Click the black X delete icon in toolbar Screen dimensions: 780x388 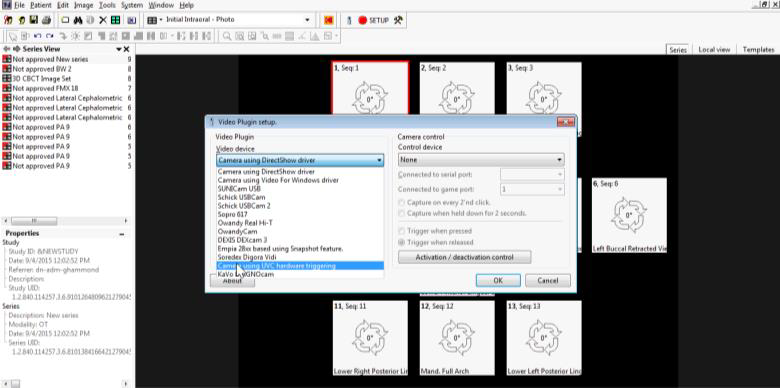pyautogui.click(x=103, y=20)
